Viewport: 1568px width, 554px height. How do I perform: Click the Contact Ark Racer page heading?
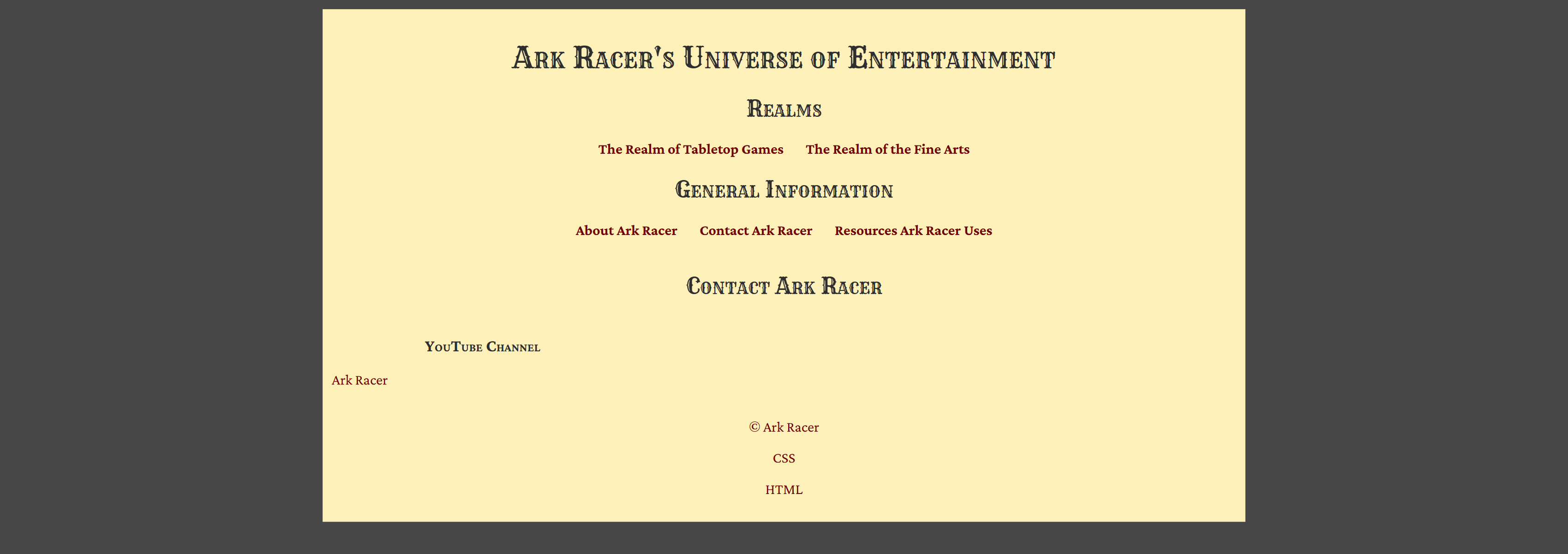784,286
